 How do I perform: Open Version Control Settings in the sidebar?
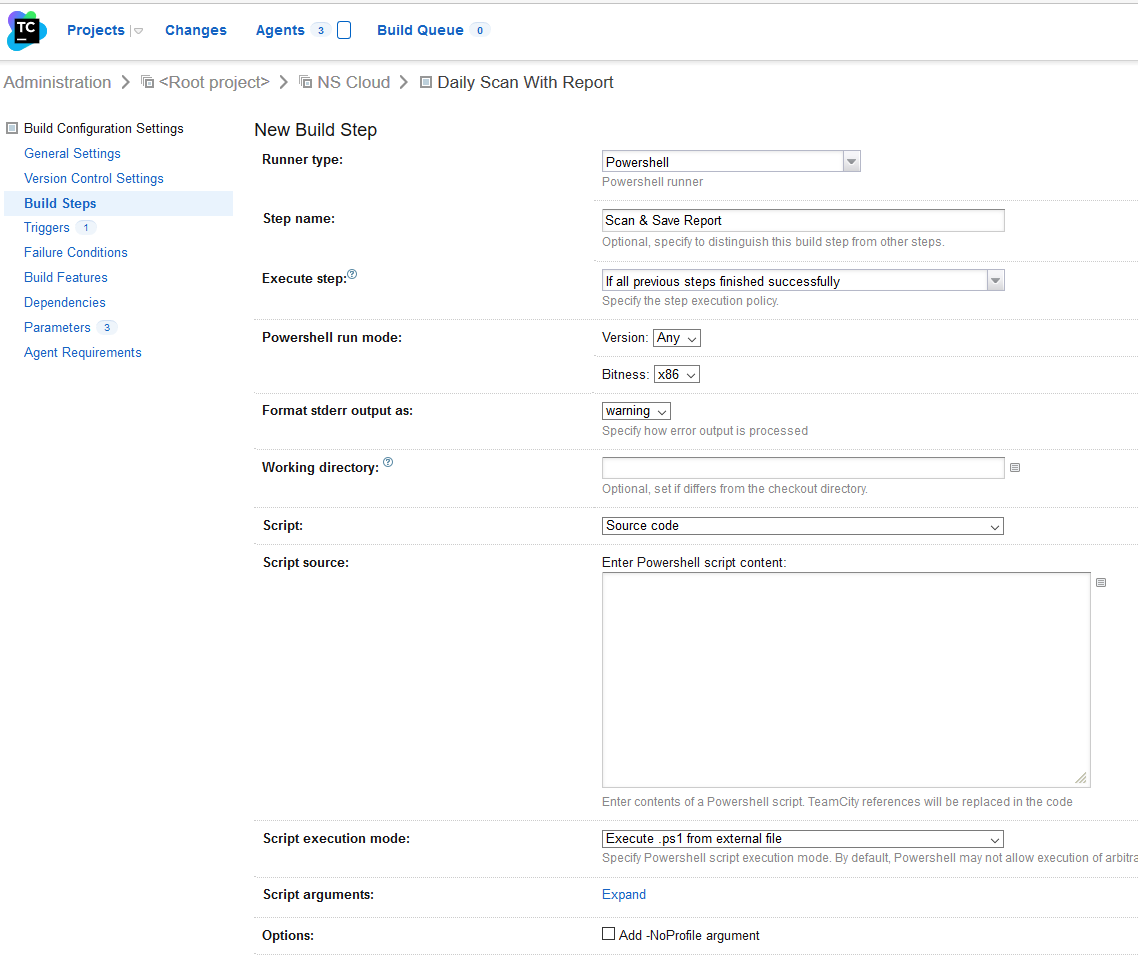pos(93,178)
